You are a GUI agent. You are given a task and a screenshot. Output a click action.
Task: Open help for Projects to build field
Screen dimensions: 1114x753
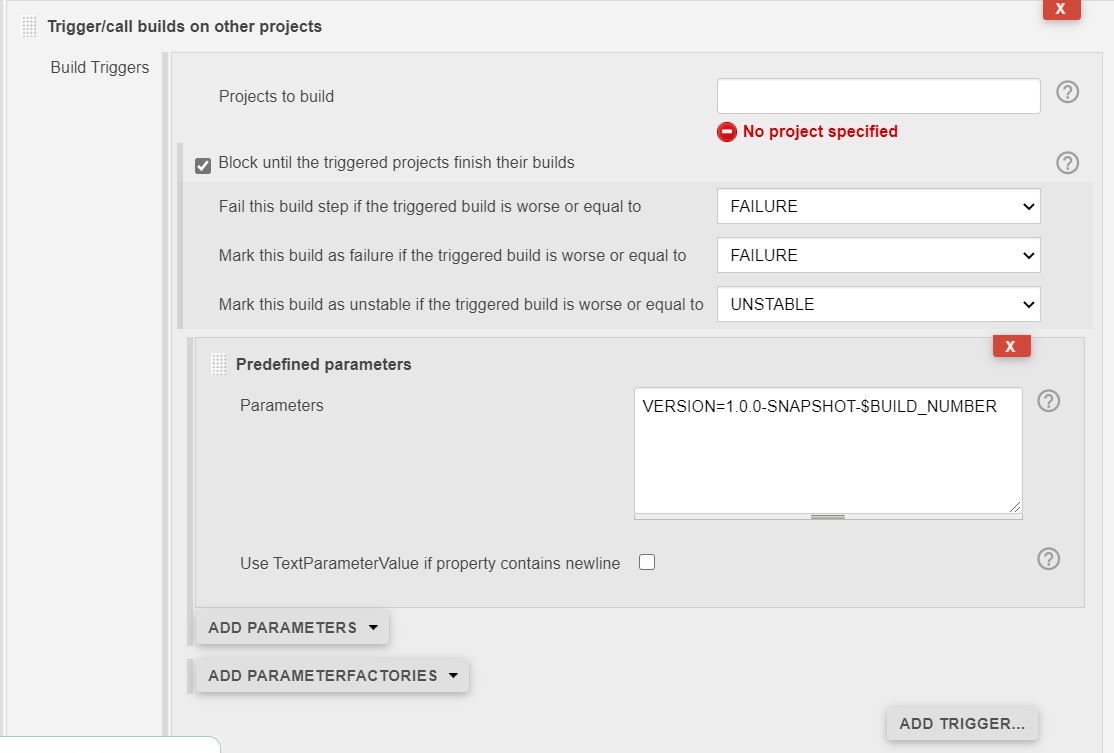tap(1067, 92)
